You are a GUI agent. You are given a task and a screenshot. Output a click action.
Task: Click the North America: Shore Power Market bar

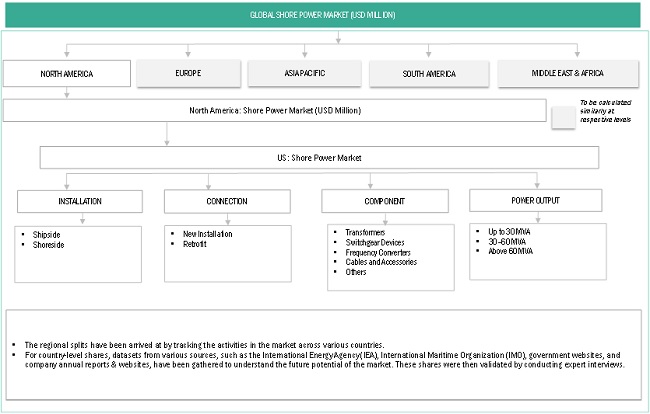276,110
